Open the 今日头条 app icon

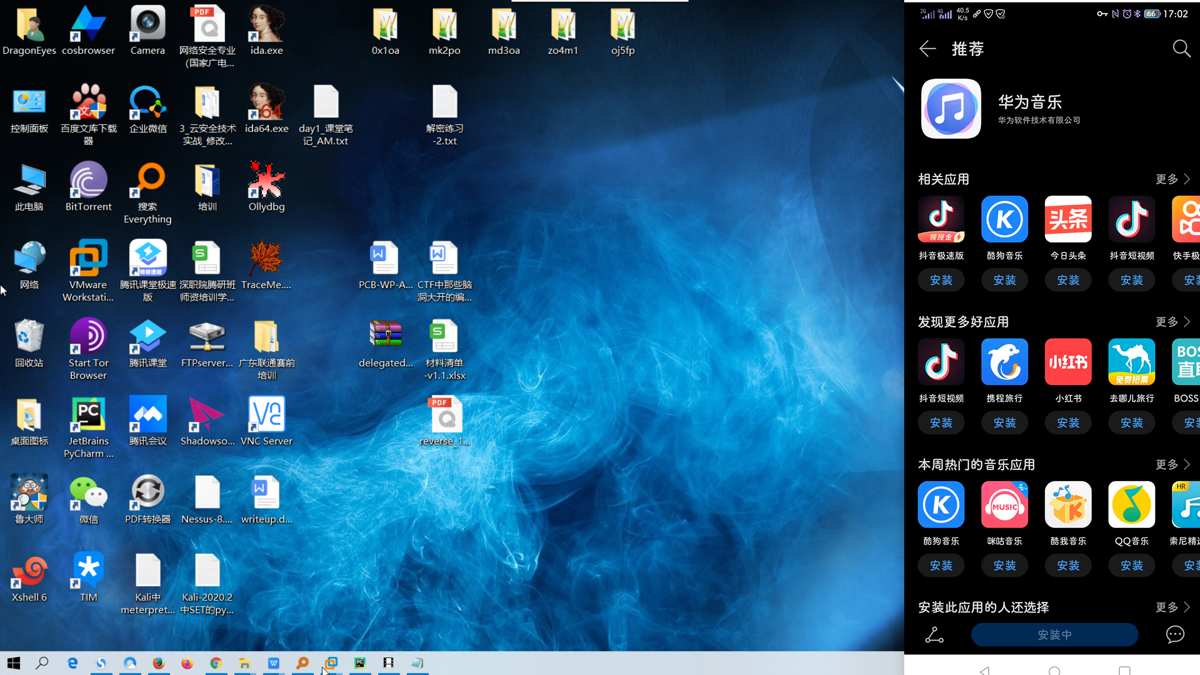[1068, 219]
